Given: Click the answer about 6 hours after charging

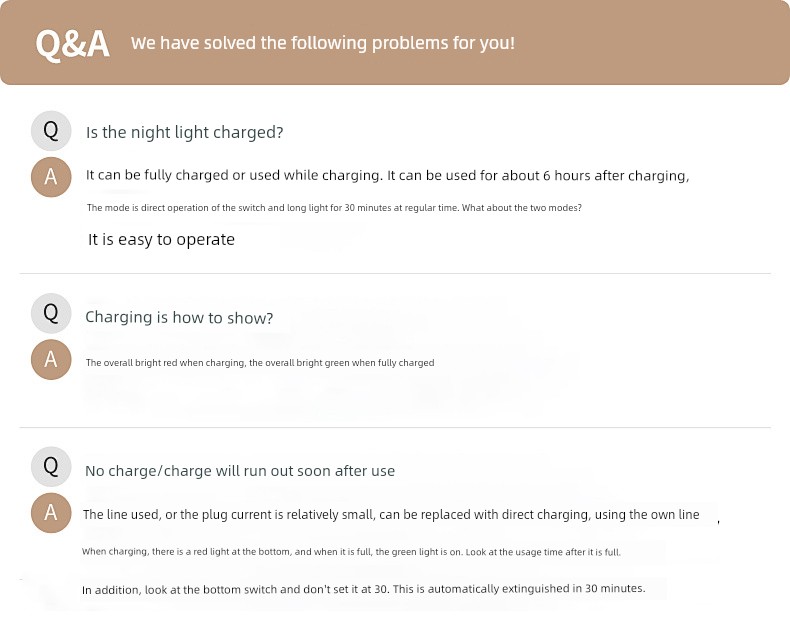Looking at the screenshot, I should 387,176.
